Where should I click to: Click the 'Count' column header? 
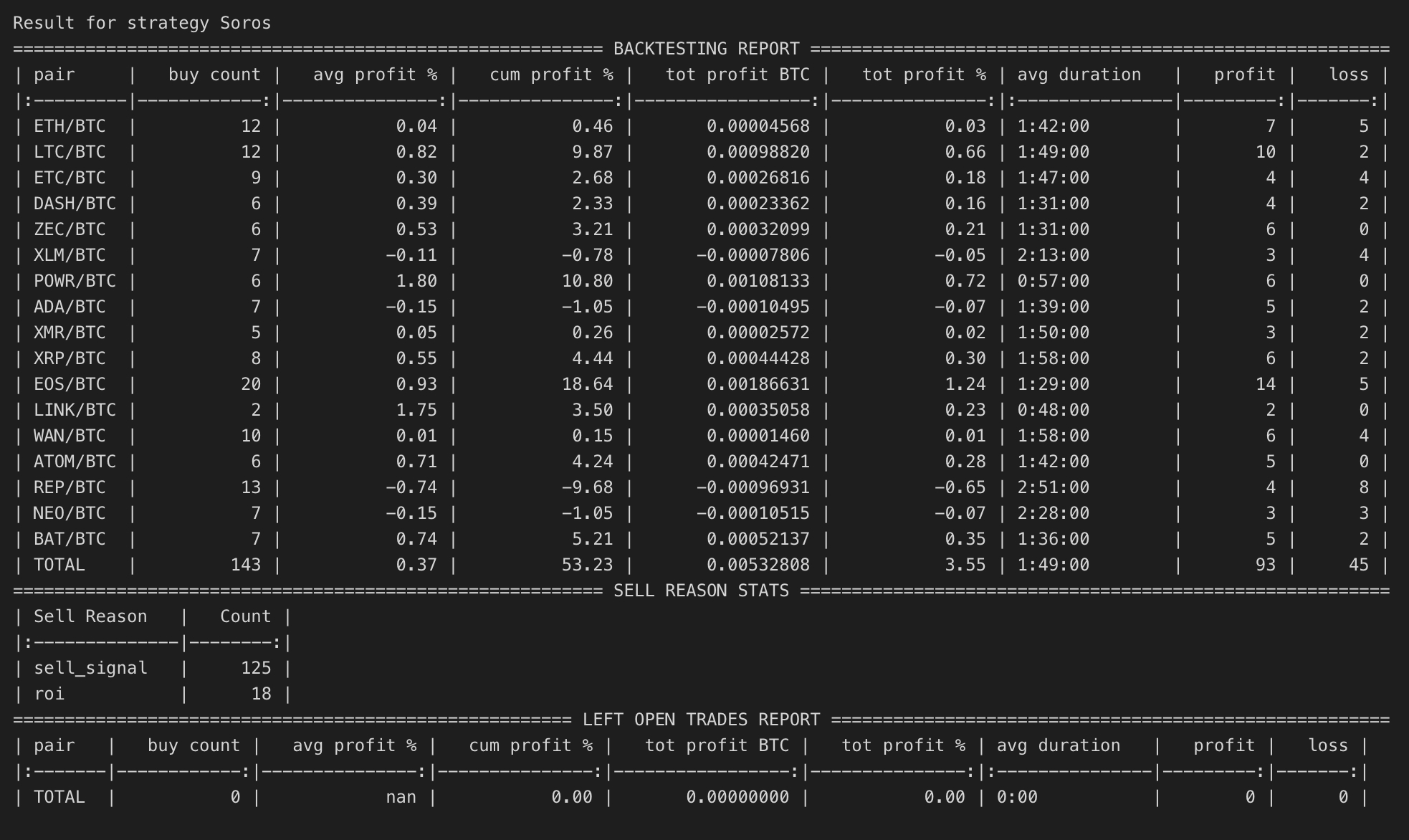(245, 616)
